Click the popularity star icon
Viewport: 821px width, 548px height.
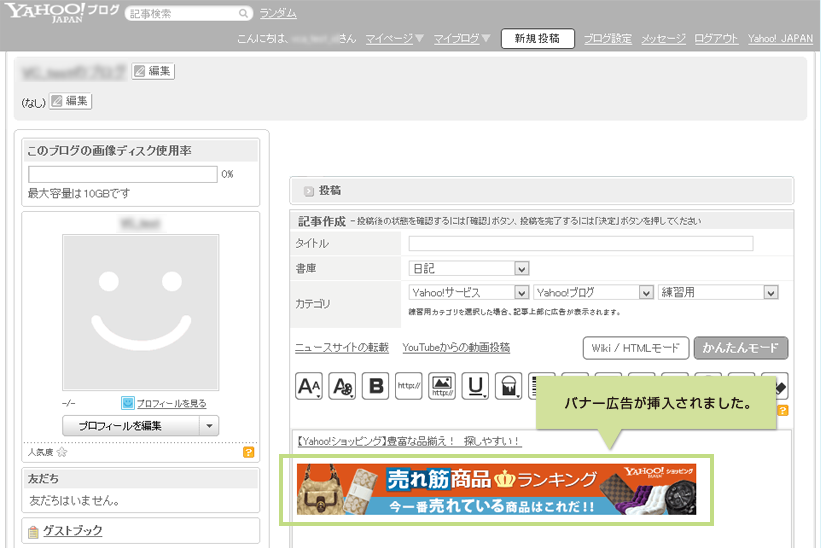62,452
